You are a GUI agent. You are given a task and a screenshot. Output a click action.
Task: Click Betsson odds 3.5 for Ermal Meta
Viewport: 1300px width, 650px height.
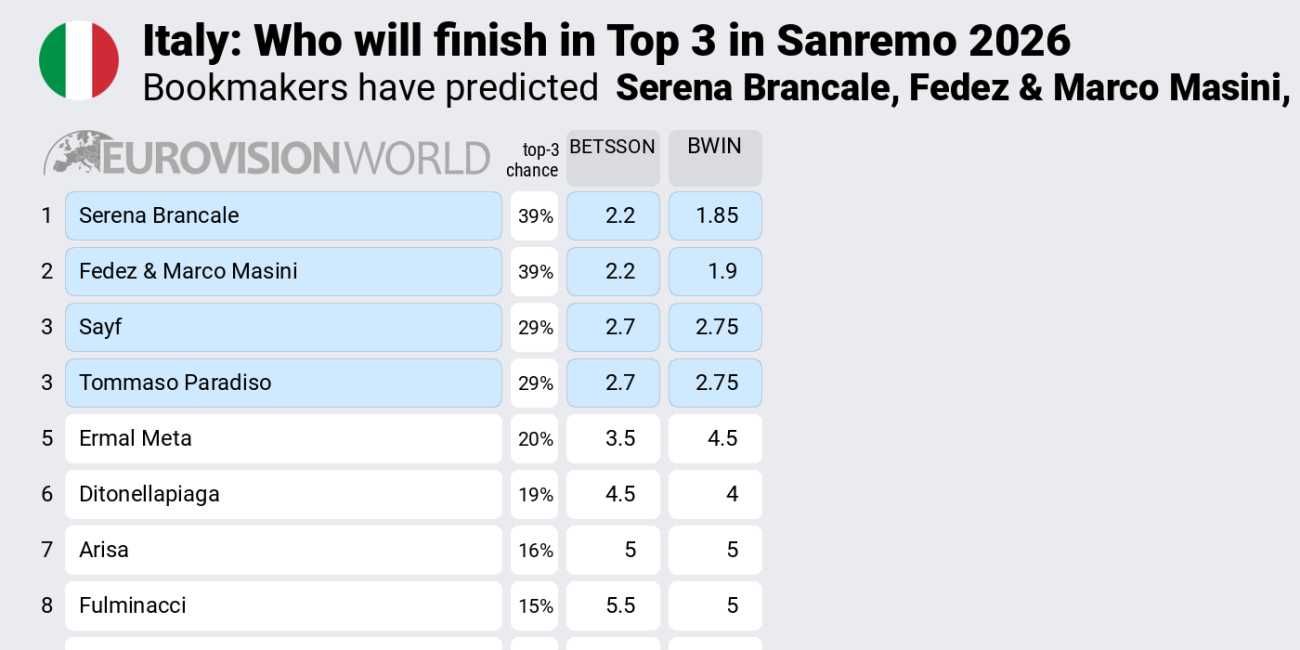613,439
